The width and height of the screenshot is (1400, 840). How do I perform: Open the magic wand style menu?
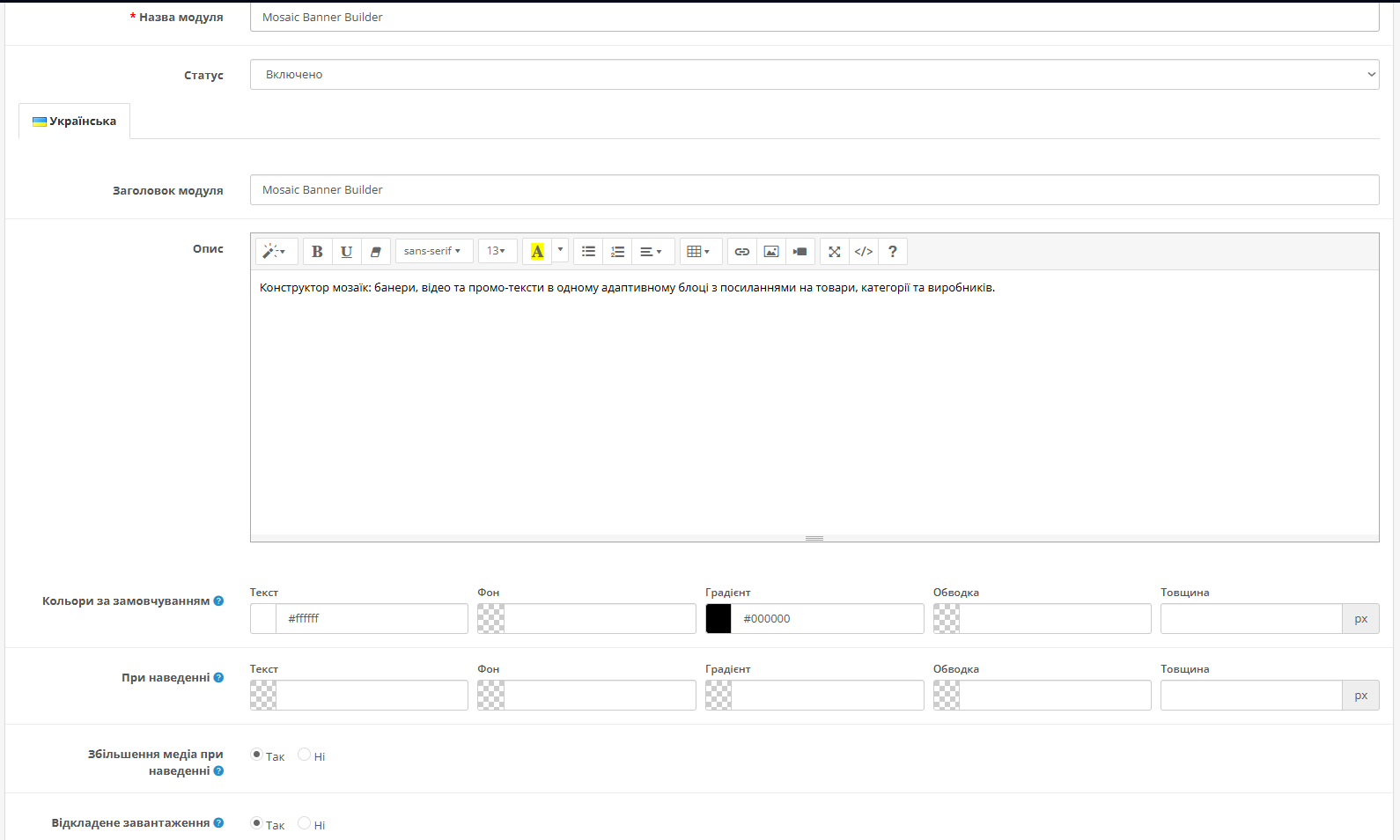point(276,252)
